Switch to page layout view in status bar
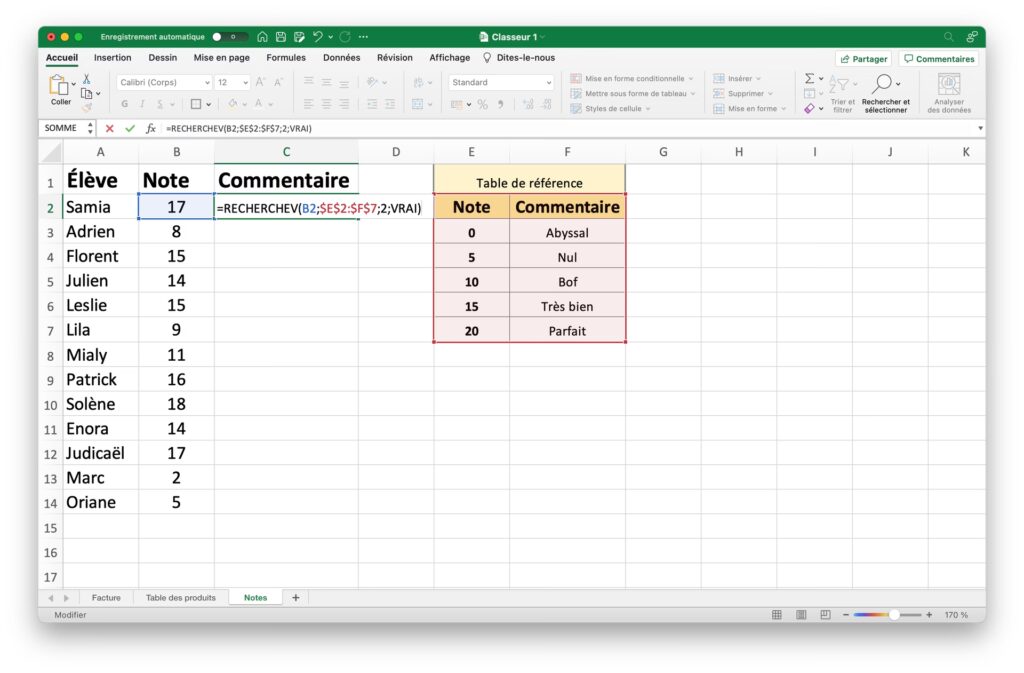The image size is (1024, 673). [x=801, y=615]
